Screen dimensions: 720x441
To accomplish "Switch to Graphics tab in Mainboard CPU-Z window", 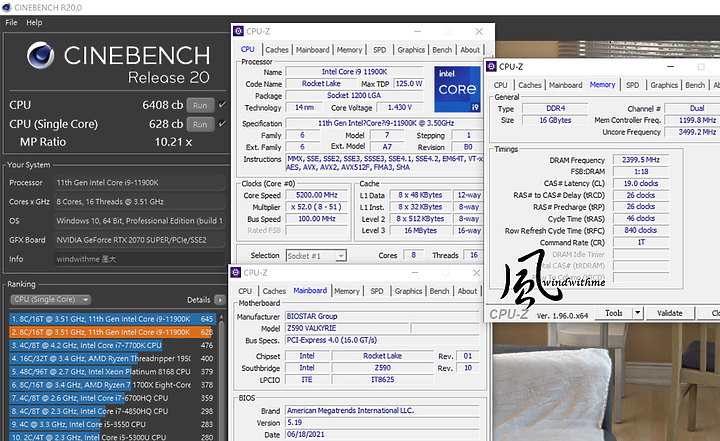I will [x=408, y=291].
